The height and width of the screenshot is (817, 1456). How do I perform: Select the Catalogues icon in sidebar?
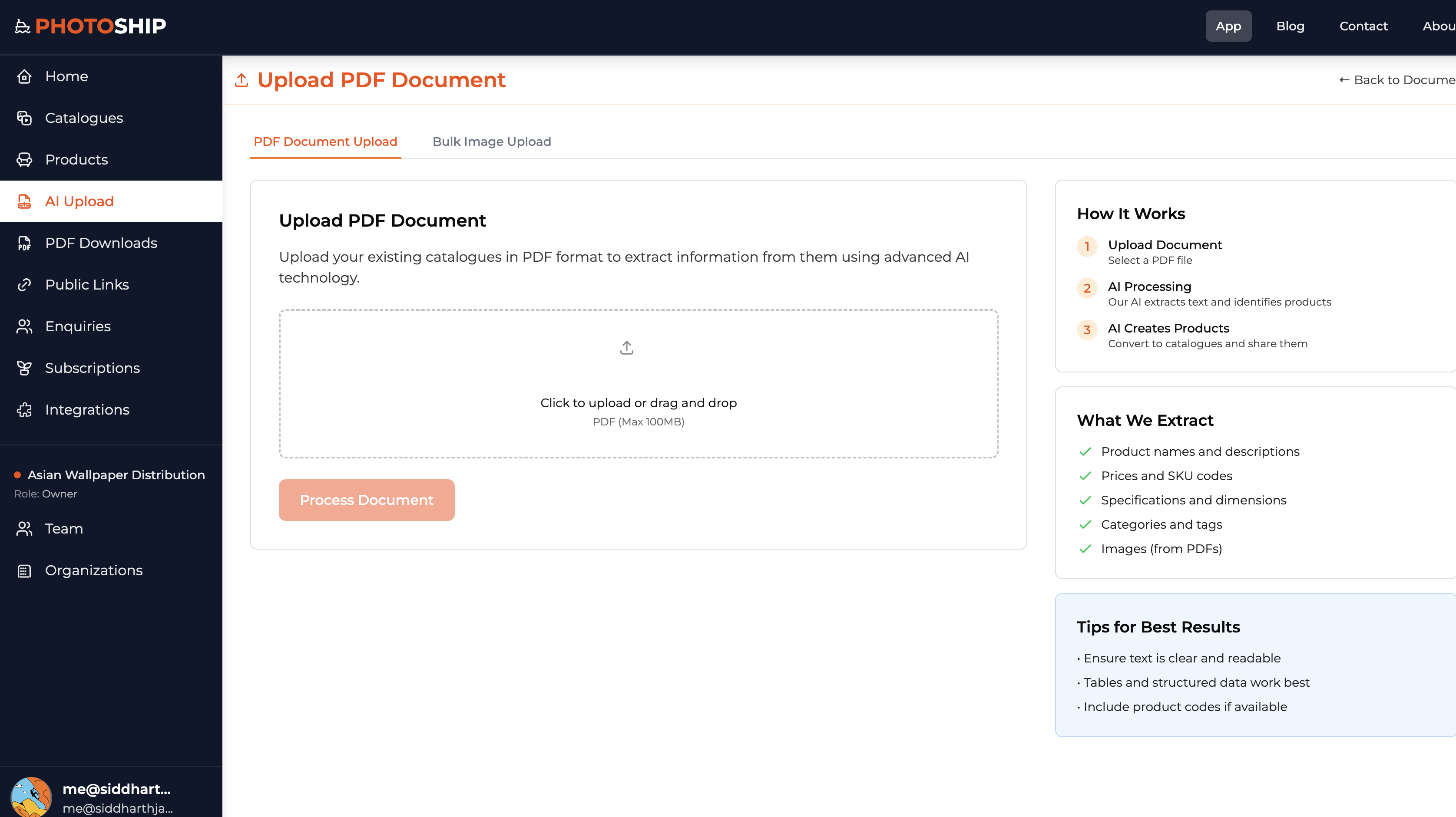pyautogui.click(x=24, y=118)
